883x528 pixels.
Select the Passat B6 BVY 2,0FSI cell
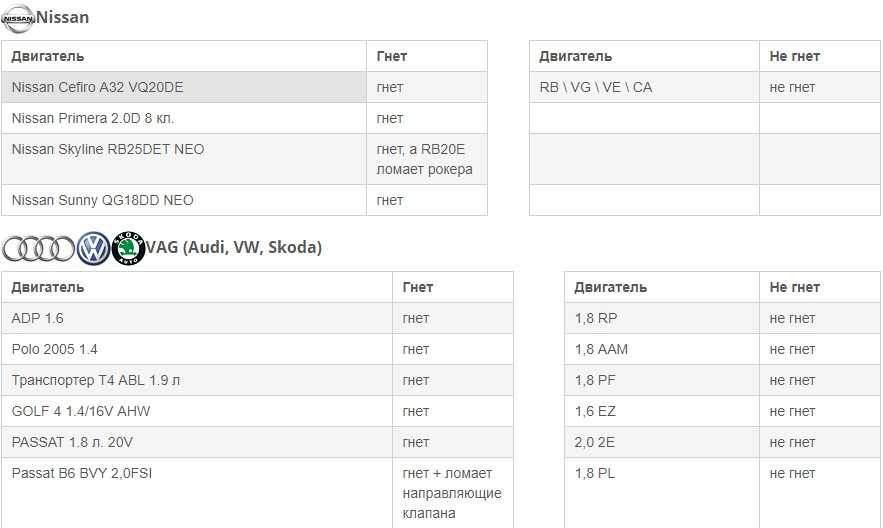pos(197,493)
